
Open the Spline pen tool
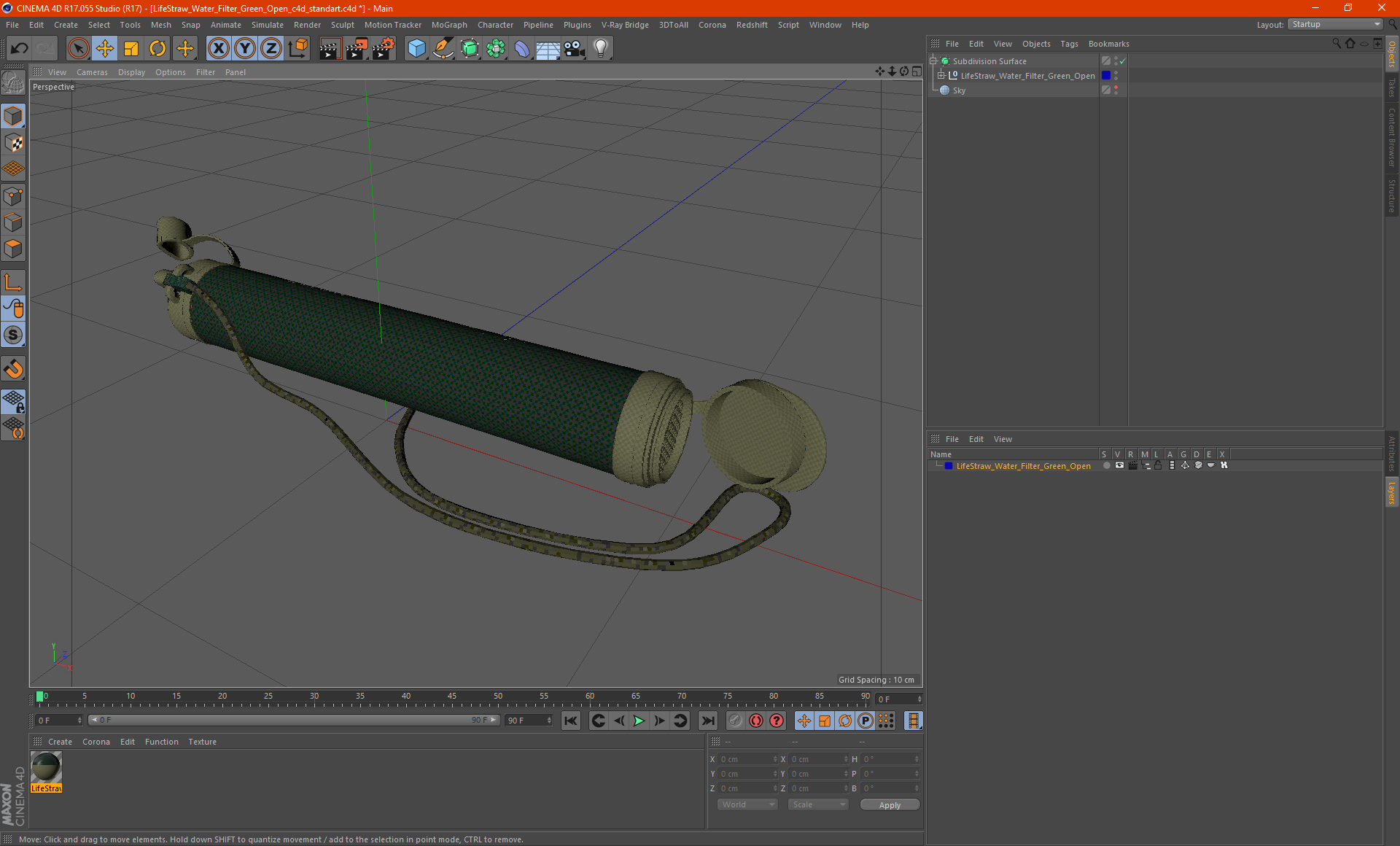pyautogui.click(x=443, y=49)
